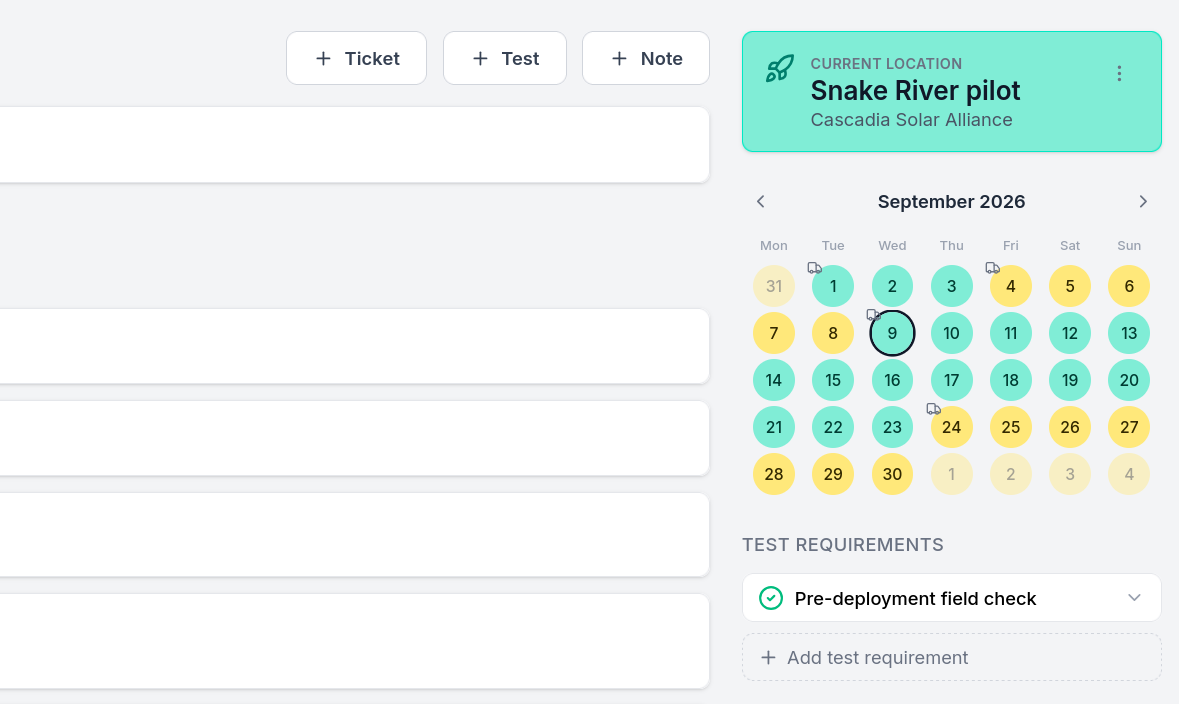Click the rocket icon in location card
This screenshot has width=1179, height=704.
[x=779, y=68]
